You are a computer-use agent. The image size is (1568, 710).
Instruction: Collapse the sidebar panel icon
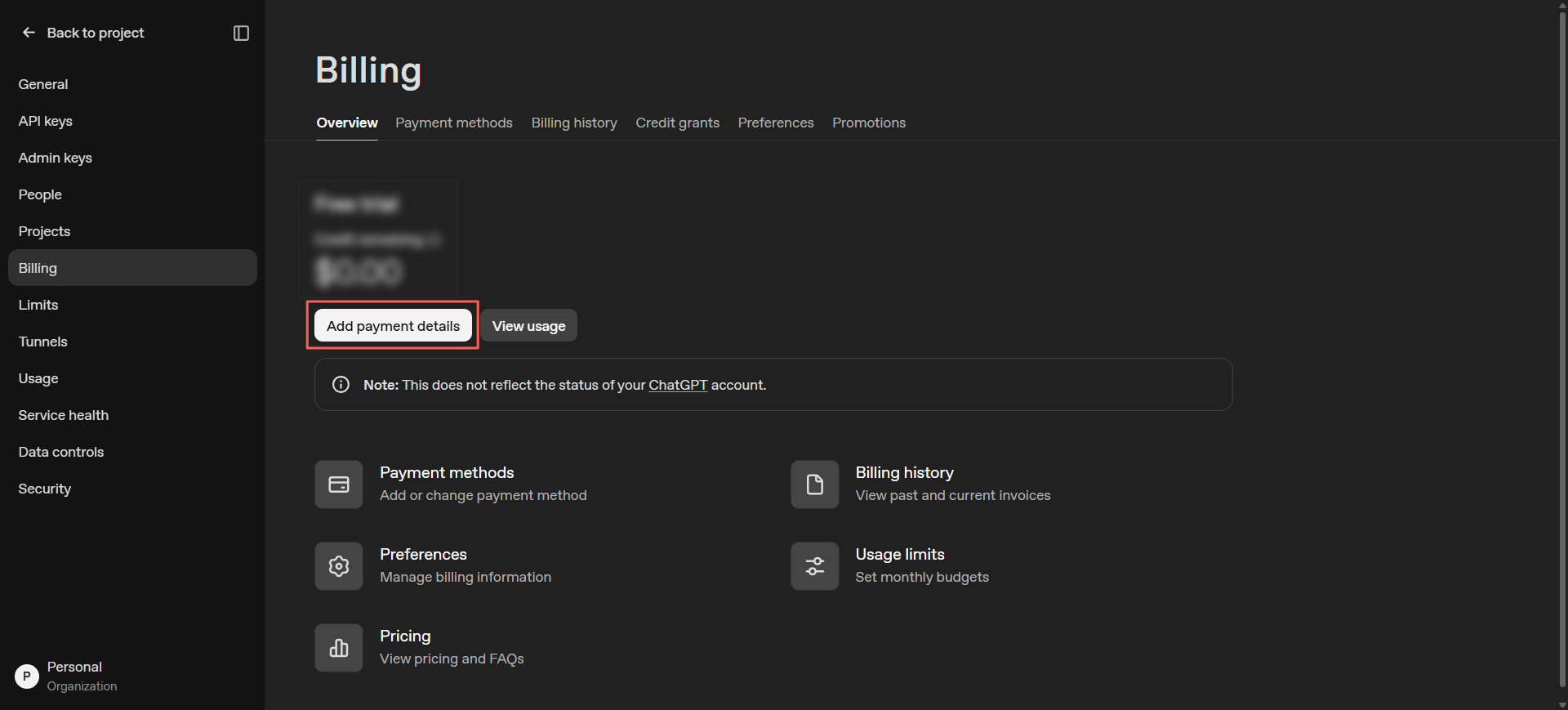click(241, 33)
